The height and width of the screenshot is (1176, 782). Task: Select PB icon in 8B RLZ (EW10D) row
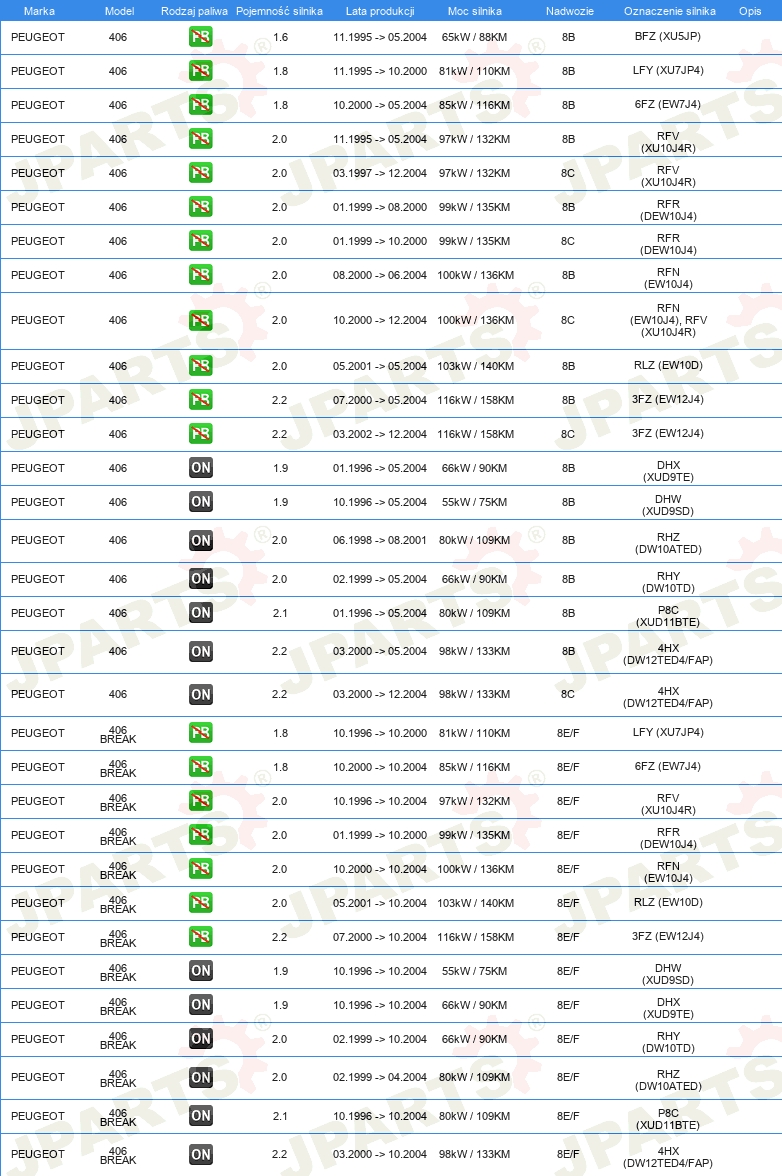point(200,366)
